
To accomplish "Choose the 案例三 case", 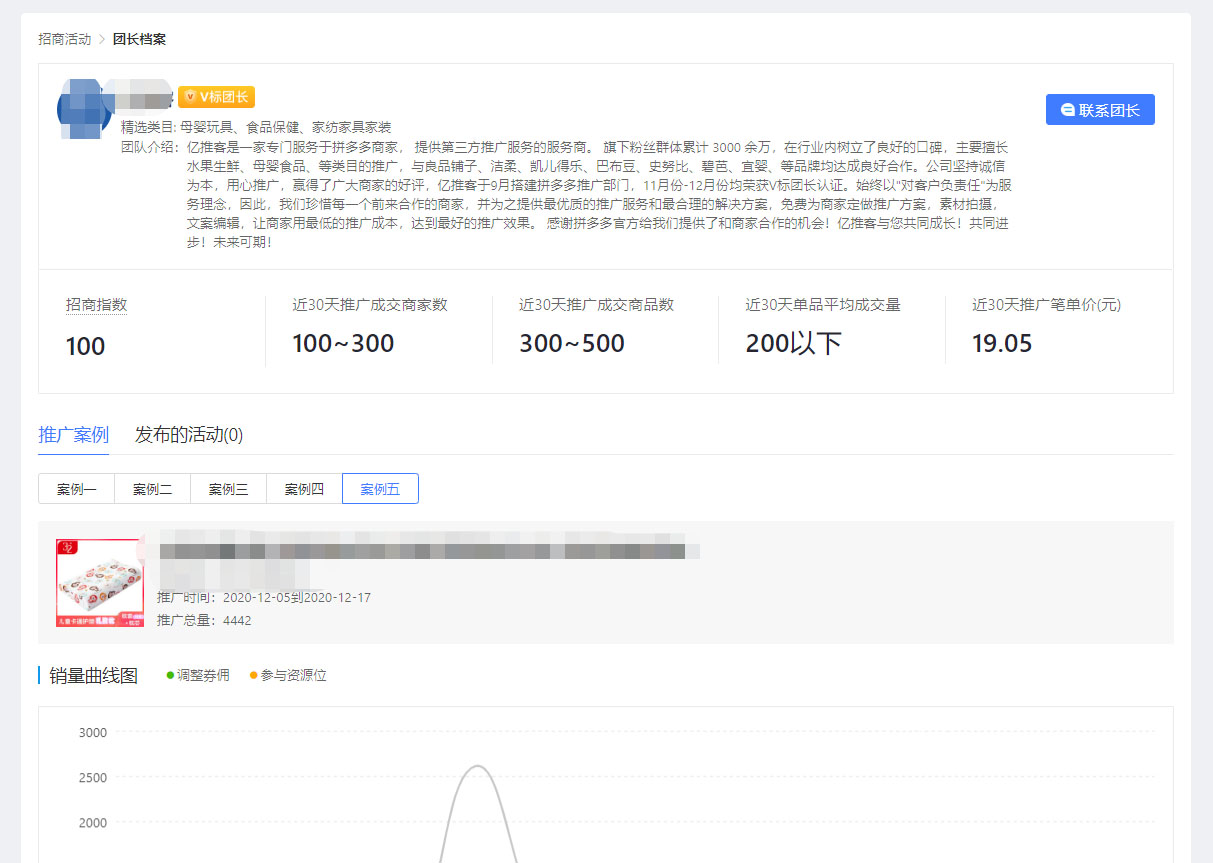I will click(x=228, y=489).
